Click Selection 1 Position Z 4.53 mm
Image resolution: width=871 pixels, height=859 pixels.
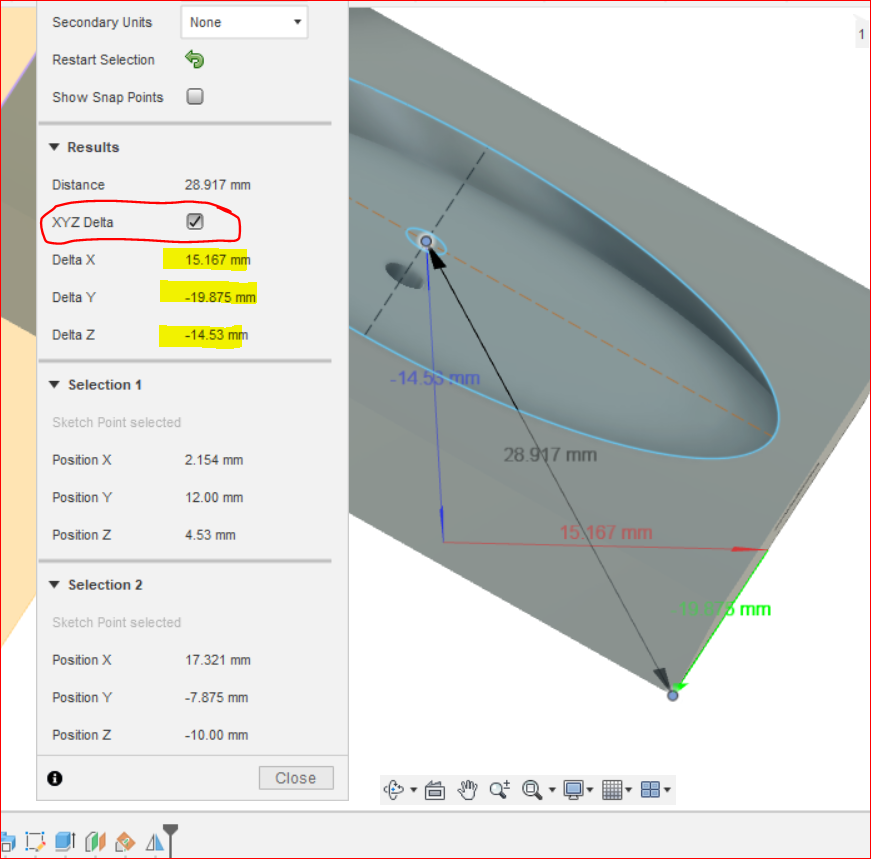pyautogui.click(x=210, y=535)
